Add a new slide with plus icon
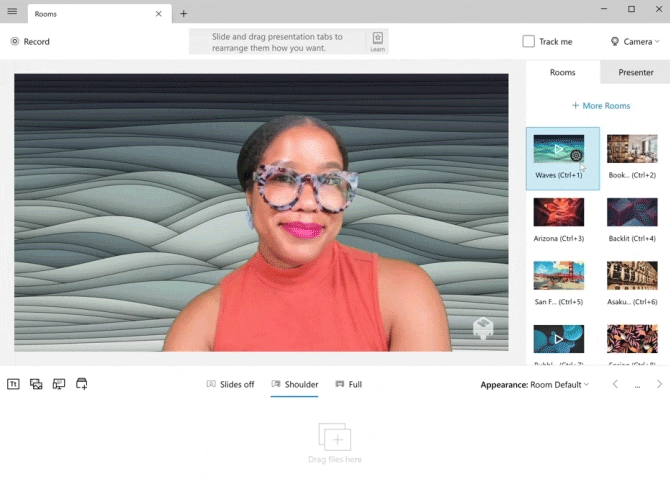This screenshot has width=670, height=490. coord(82,384)
